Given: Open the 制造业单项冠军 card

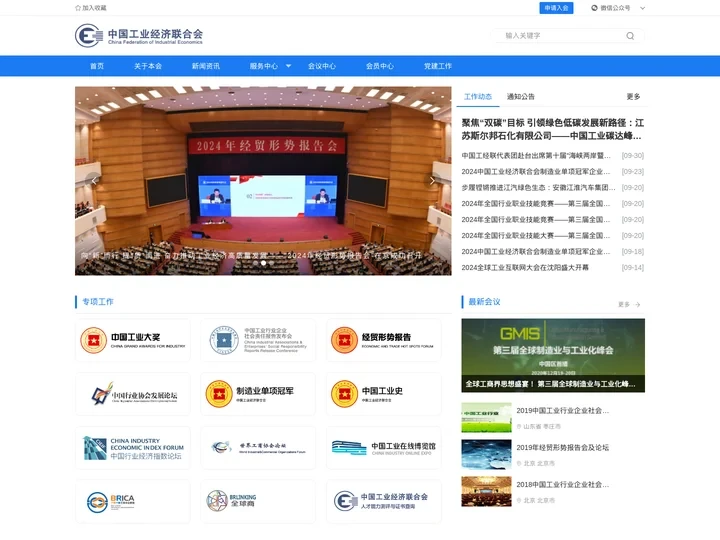Looking at the screenshot, I should [x=258, y=394].
